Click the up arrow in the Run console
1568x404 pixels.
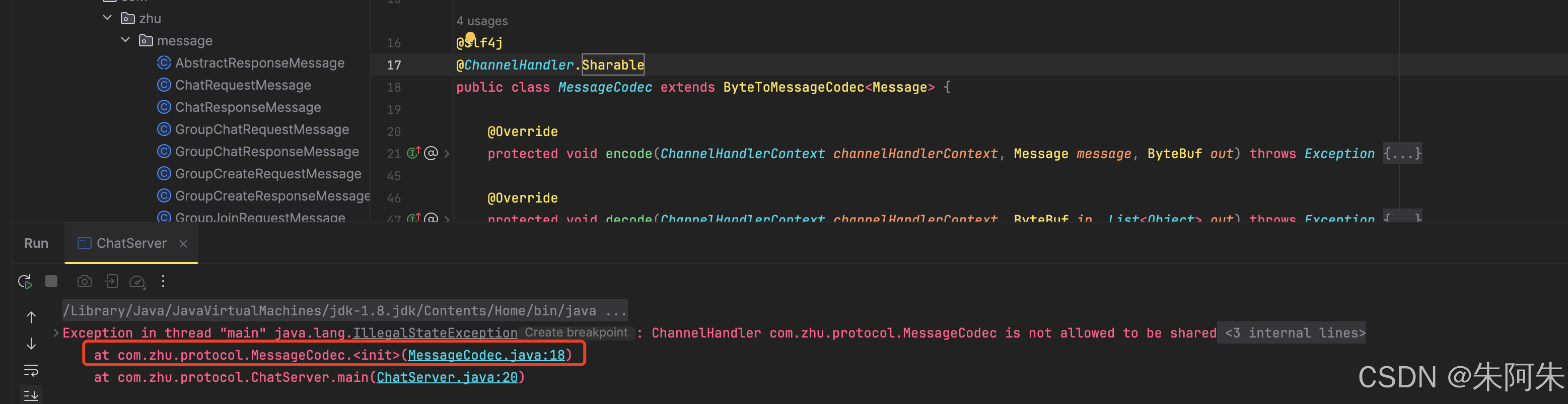(x=31, y=317)
